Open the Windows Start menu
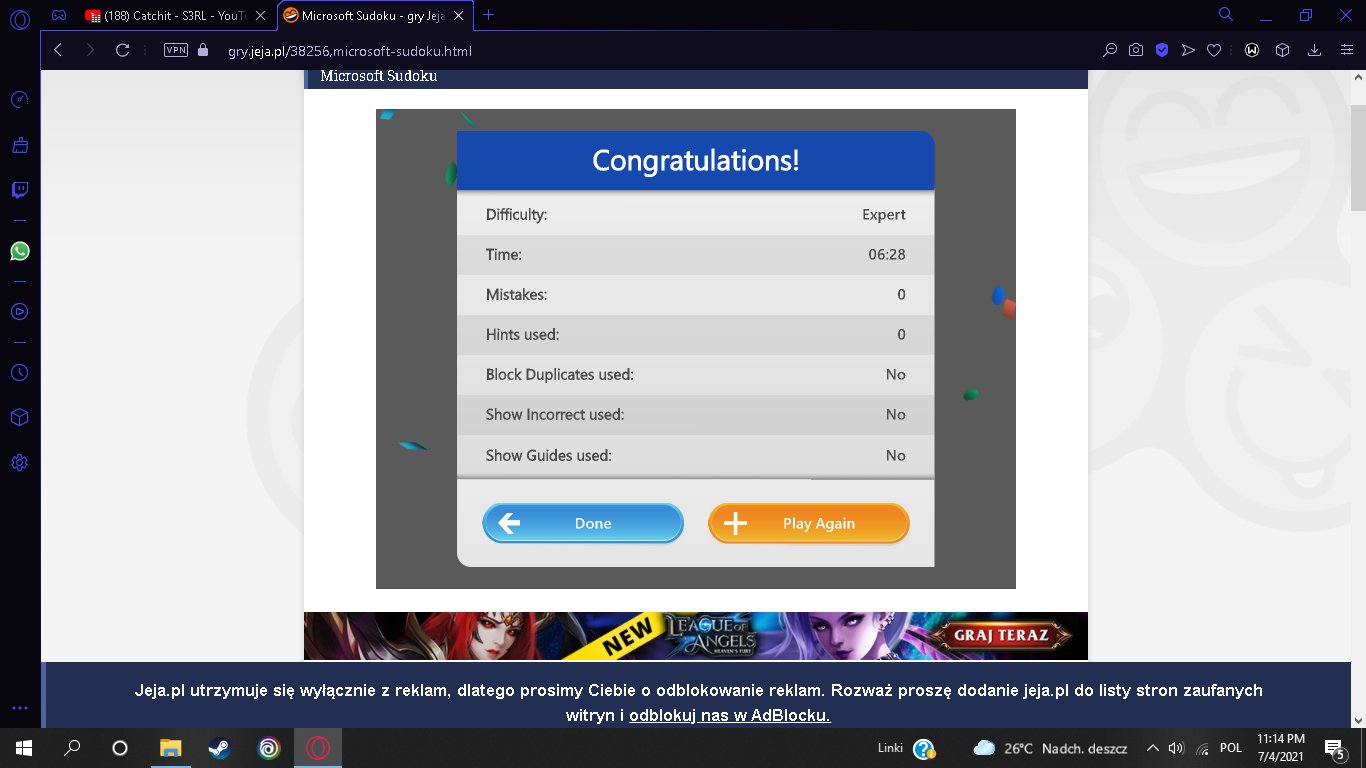 pos(23,748)
